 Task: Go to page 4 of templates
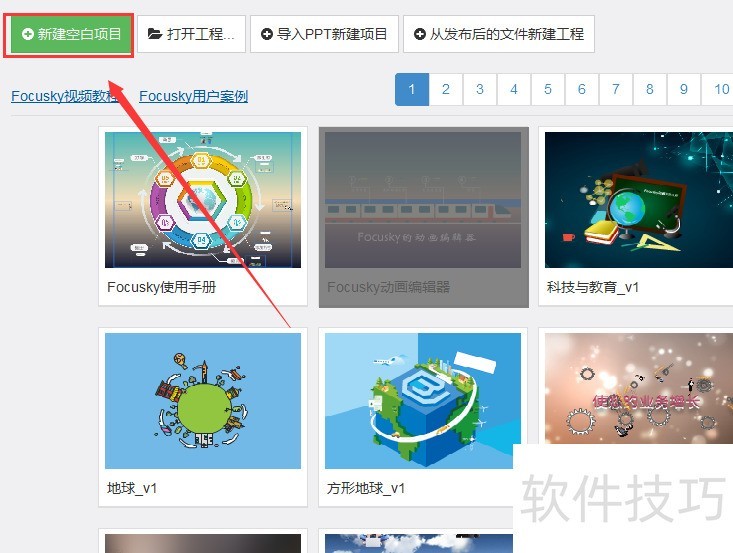514,89
